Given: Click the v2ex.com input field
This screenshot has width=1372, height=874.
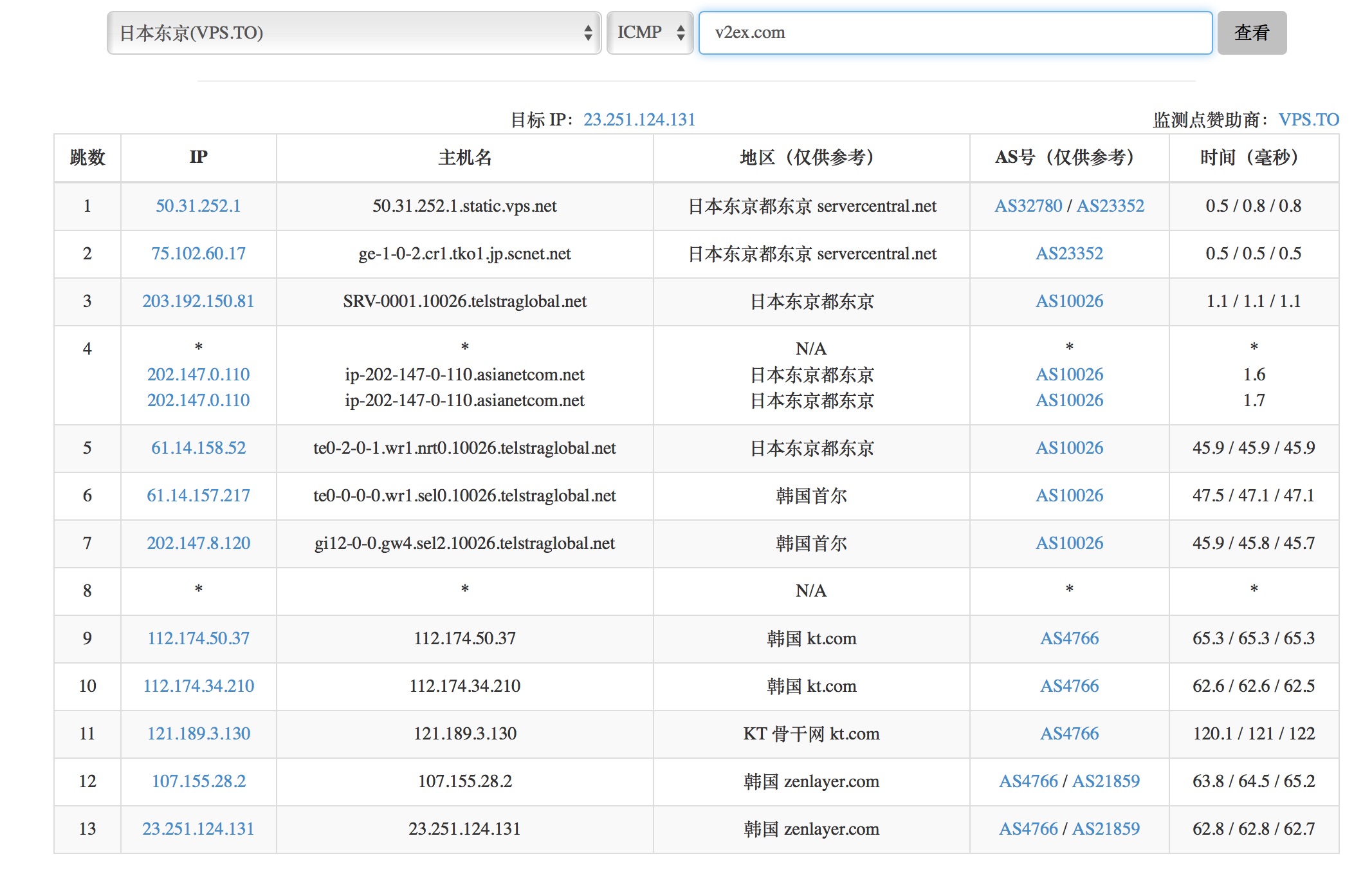Looking at the screenshot, I should pos(955,32).
